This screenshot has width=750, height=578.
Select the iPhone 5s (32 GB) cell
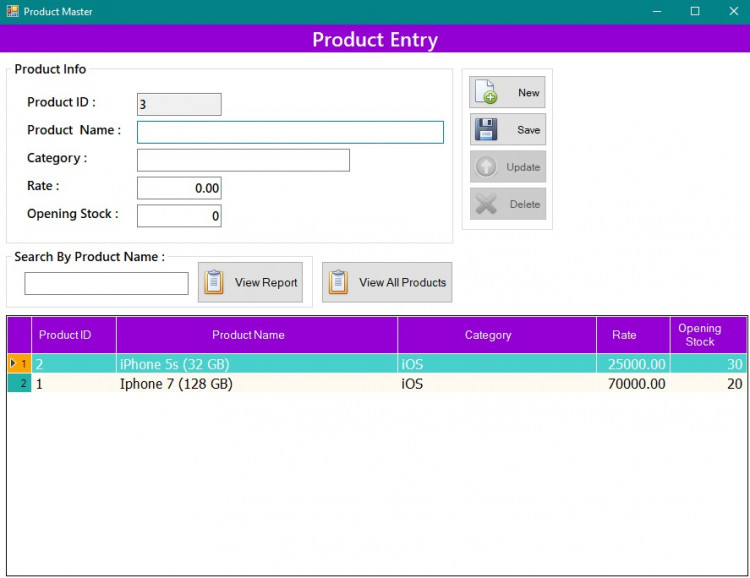[175, 364]
